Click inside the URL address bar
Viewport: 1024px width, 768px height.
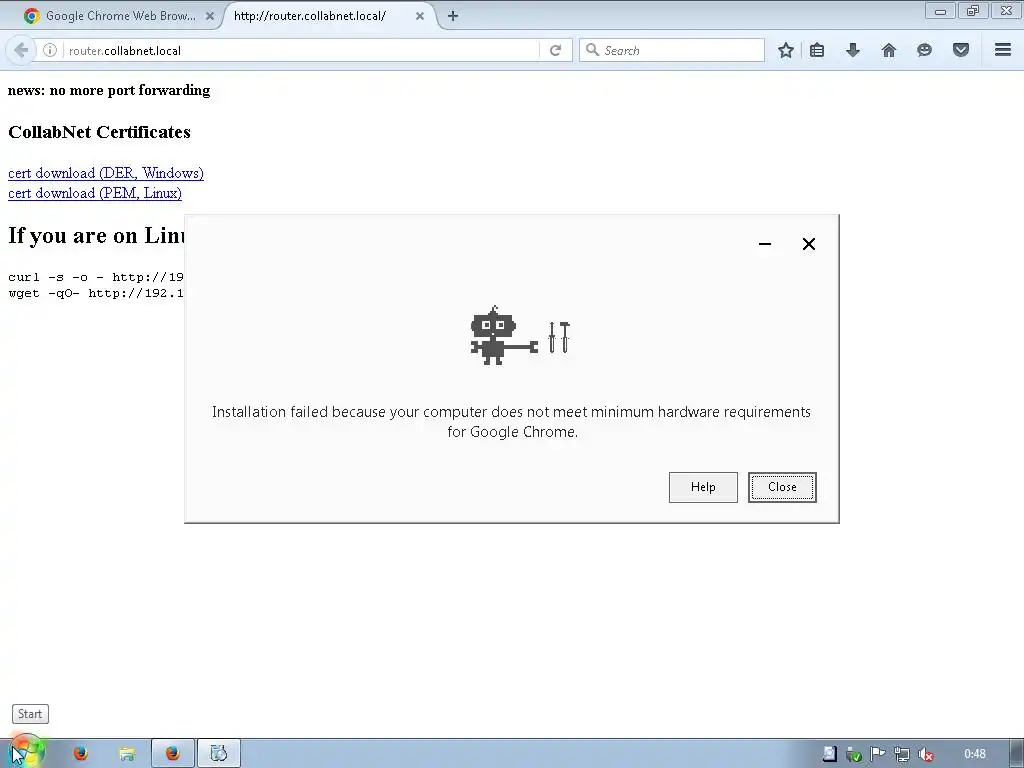[300, 50]
